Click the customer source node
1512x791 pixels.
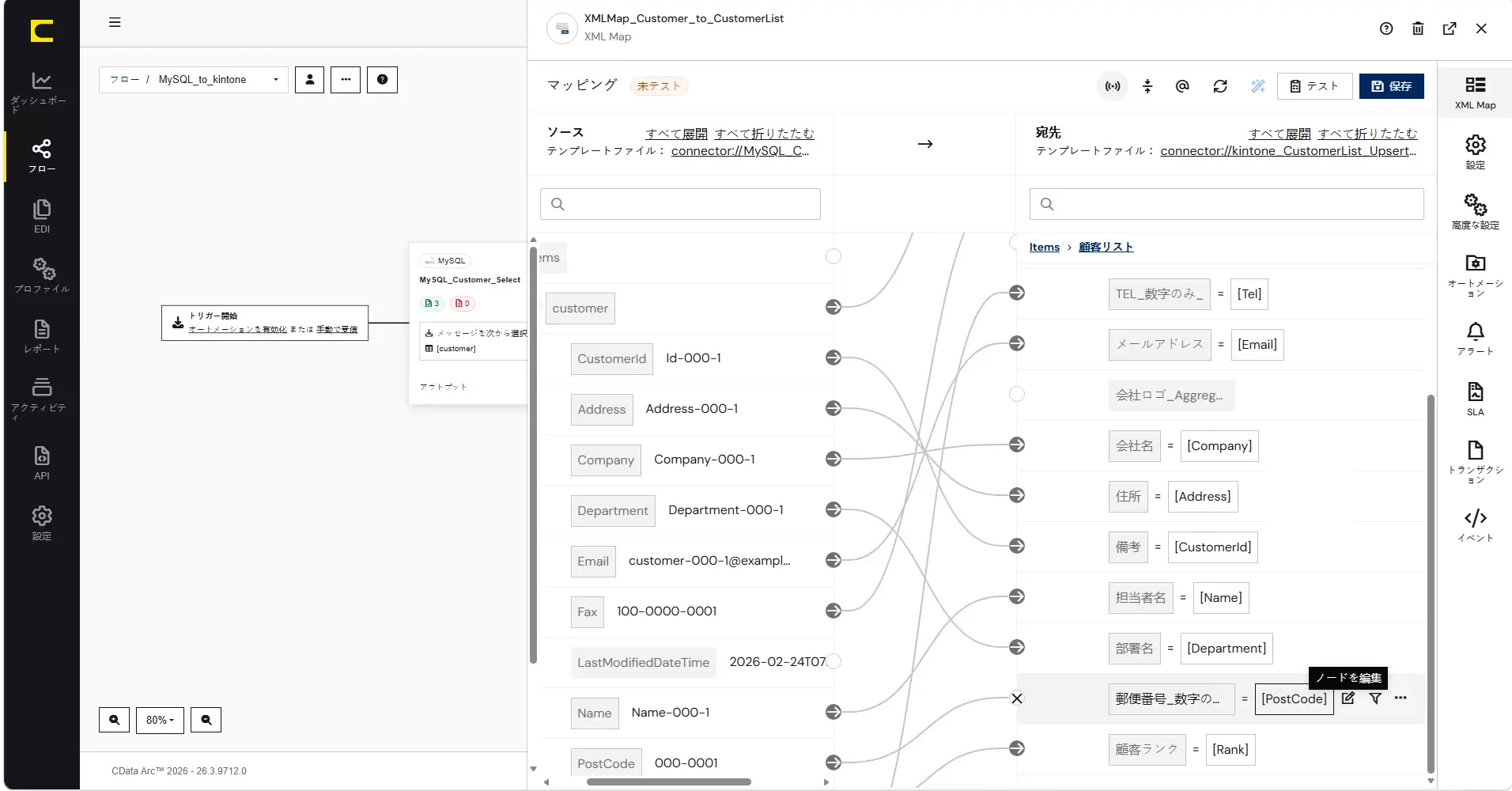click(x=580, y=308)
